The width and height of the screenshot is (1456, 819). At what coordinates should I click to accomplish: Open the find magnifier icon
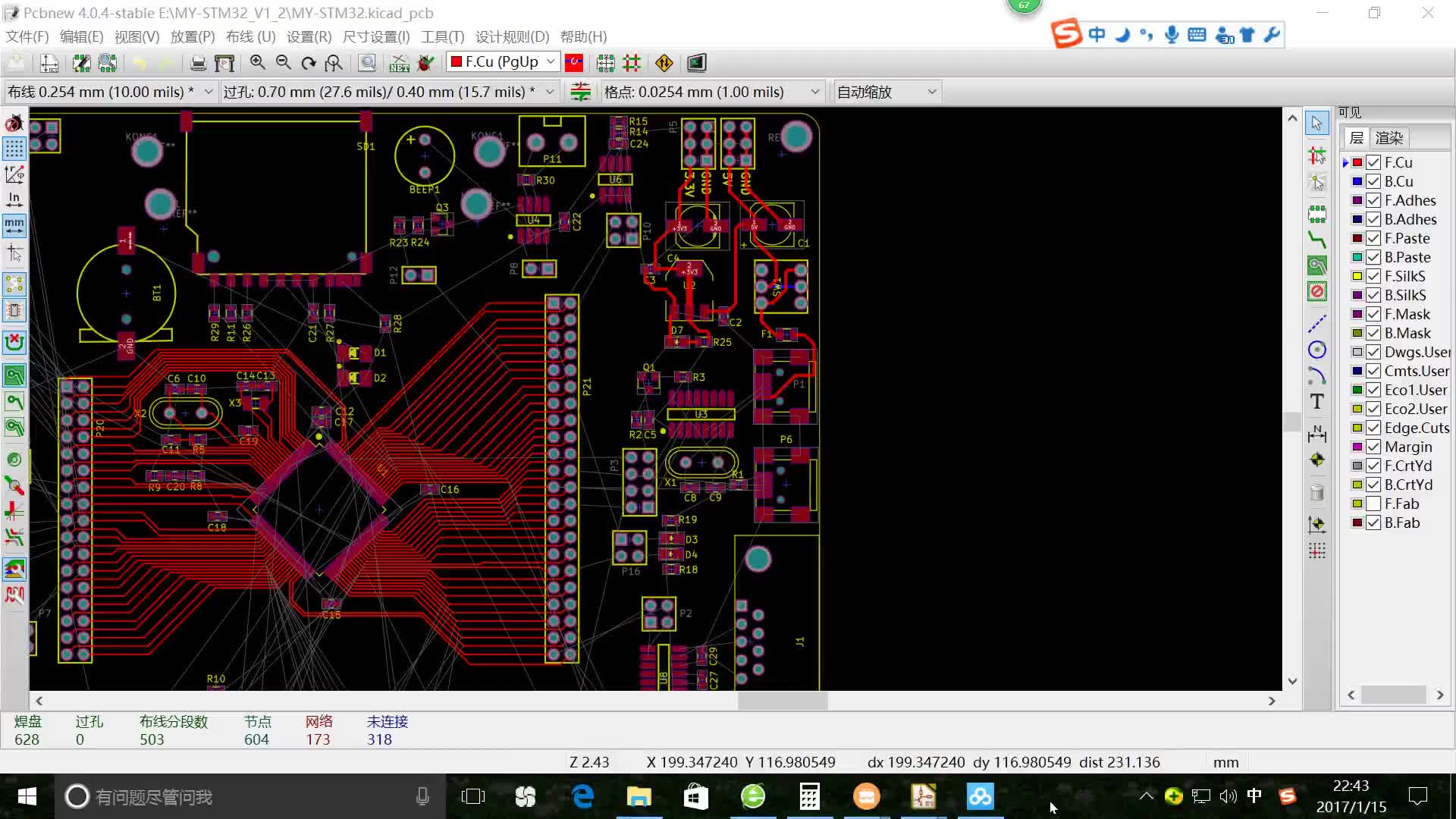coord(367,63)
